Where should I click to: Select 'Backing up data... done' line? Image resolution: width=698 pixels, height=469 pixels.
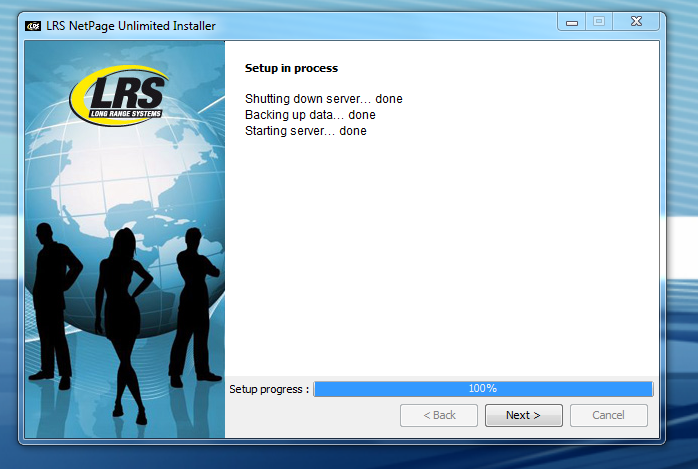(310, 115)
